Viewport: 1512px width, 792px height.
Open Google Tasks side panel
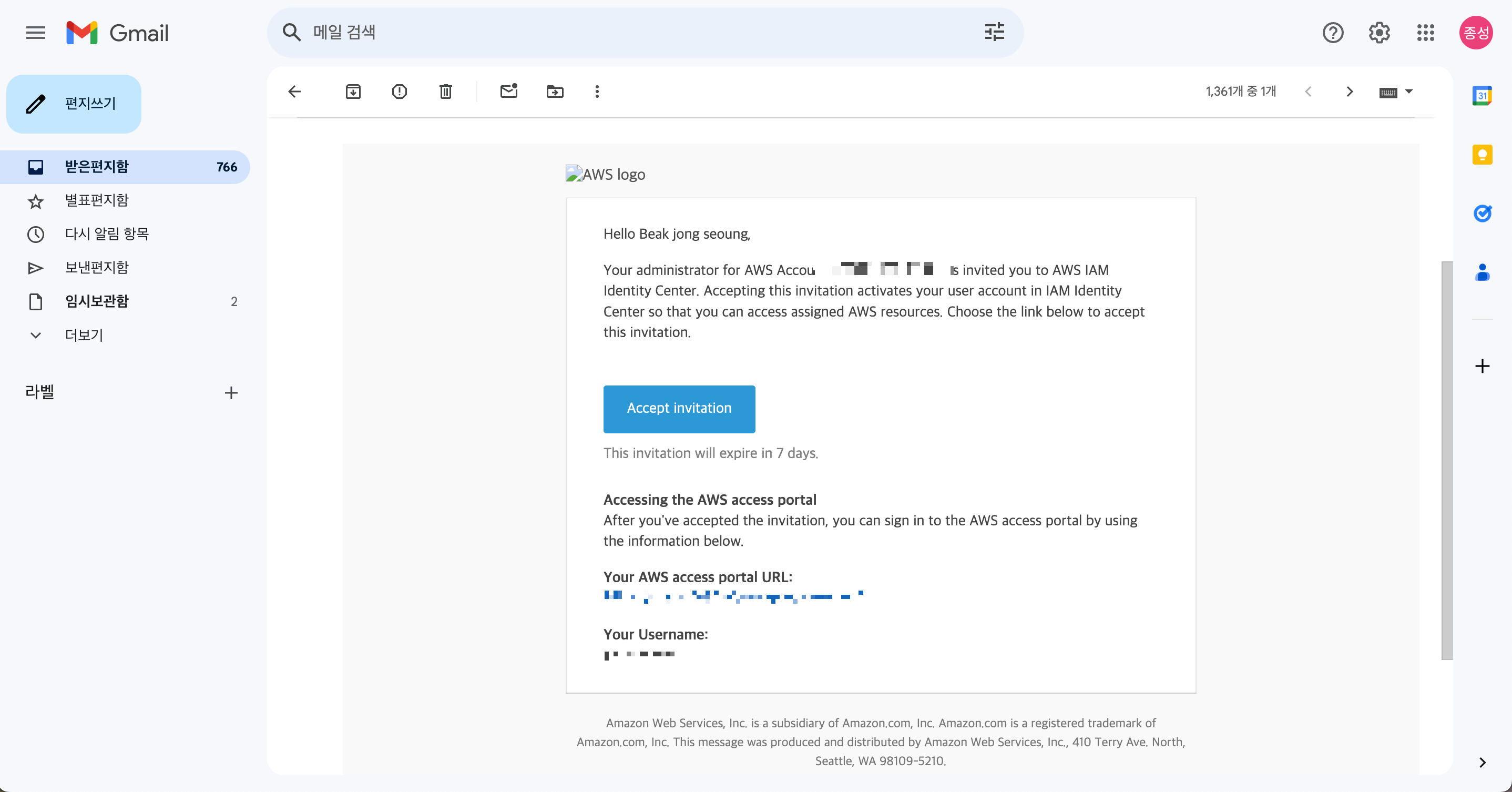coord(1482,213)
